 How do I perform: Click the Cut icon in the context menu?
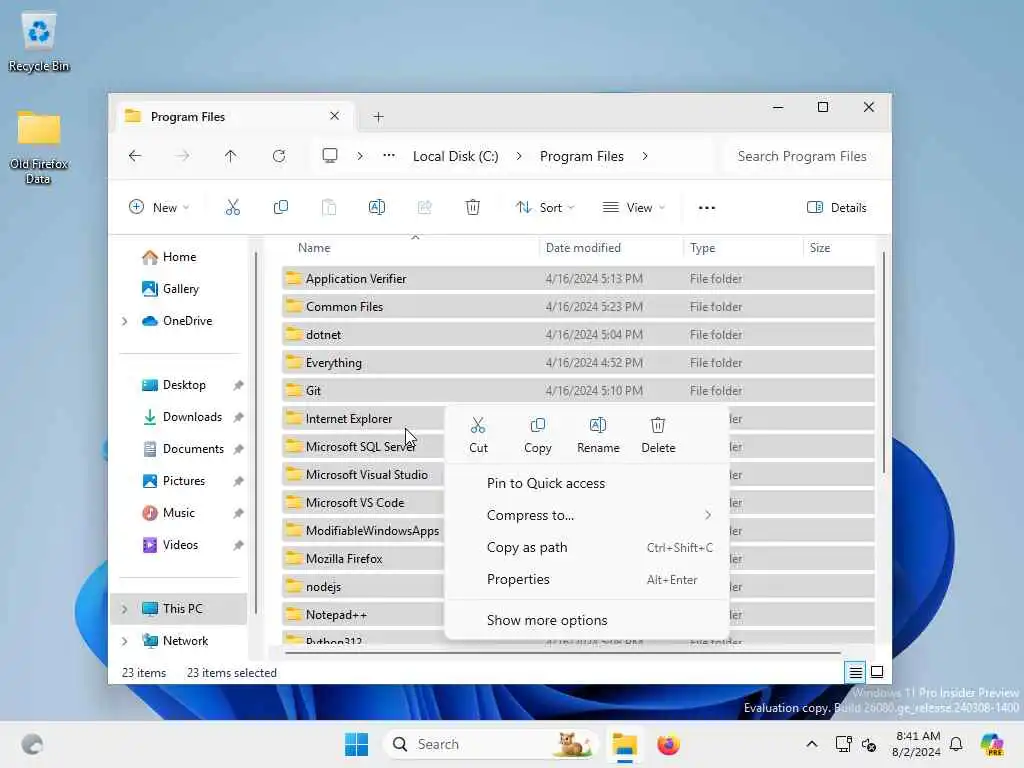(478, 426)
